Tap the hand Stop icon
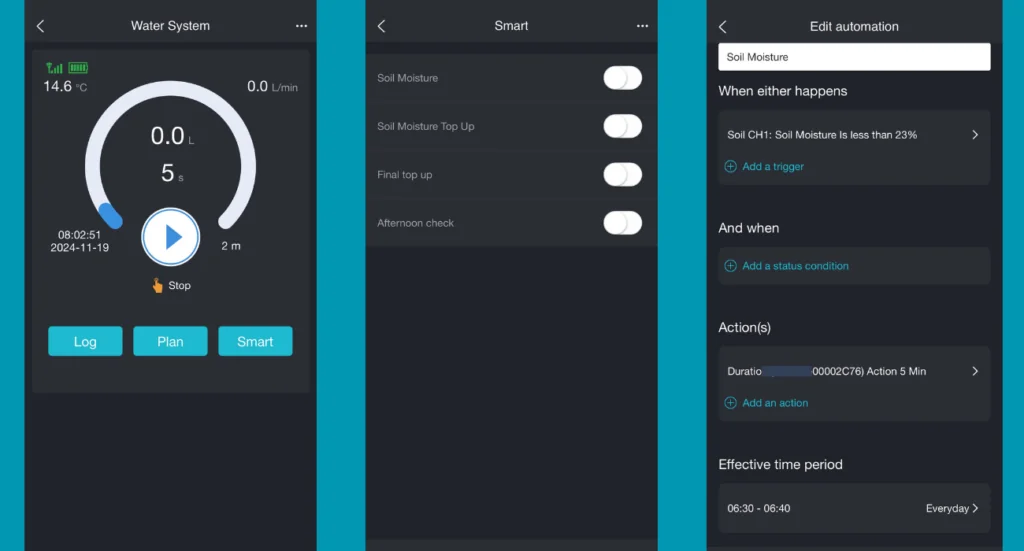The width and height of the screenshot is (1024, 551). (x=157, y=286)
